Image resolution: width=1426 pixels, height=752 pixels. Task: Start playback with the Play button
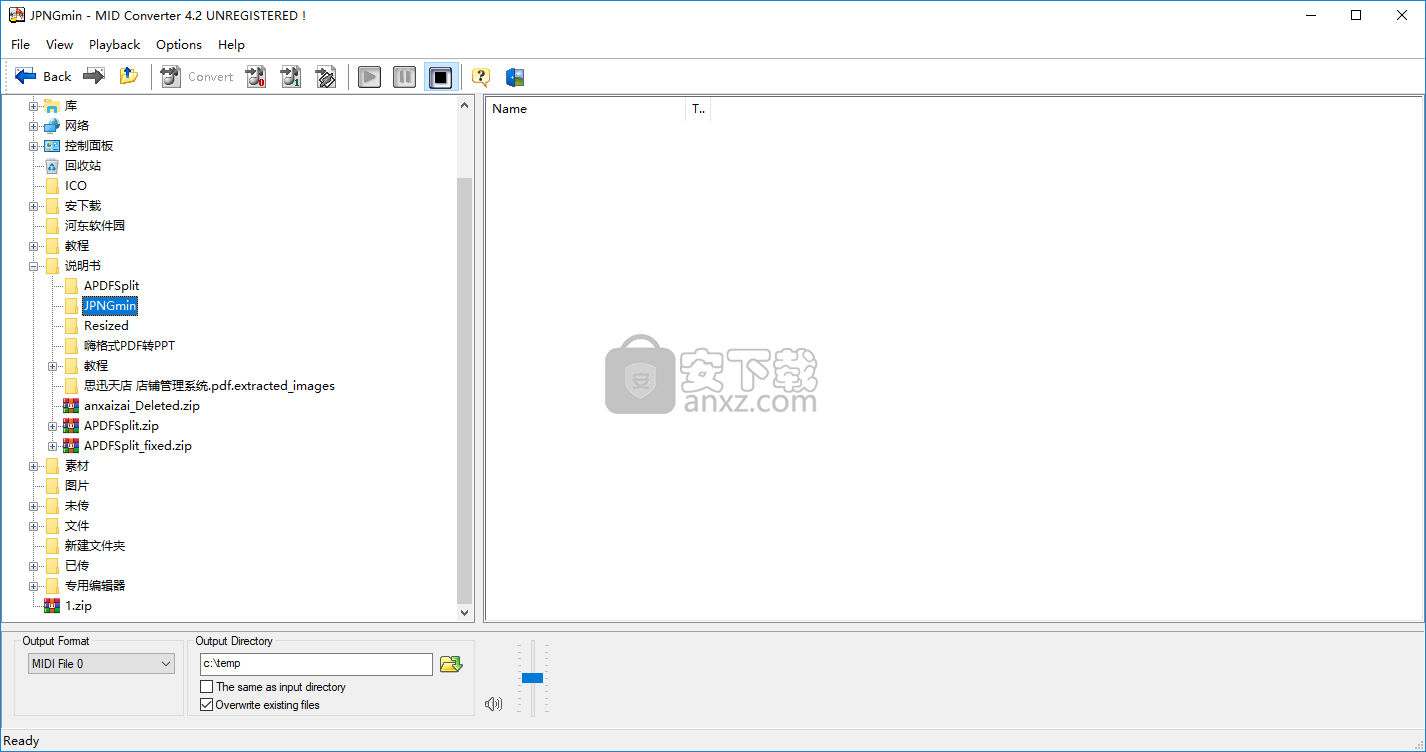(x=370, y=77)
